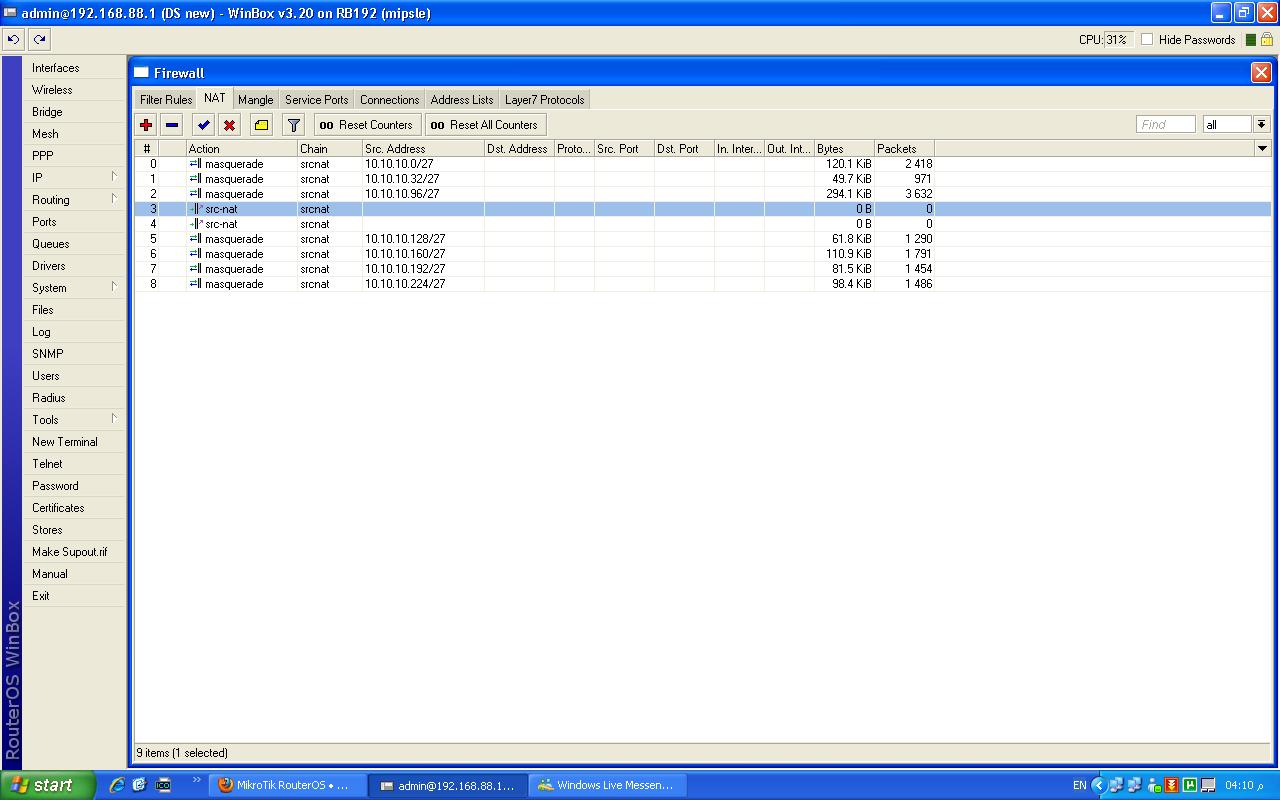Open the column chooser dropdown arrow
Viewport: 1280px width, 800px height.
point(1262,148)
